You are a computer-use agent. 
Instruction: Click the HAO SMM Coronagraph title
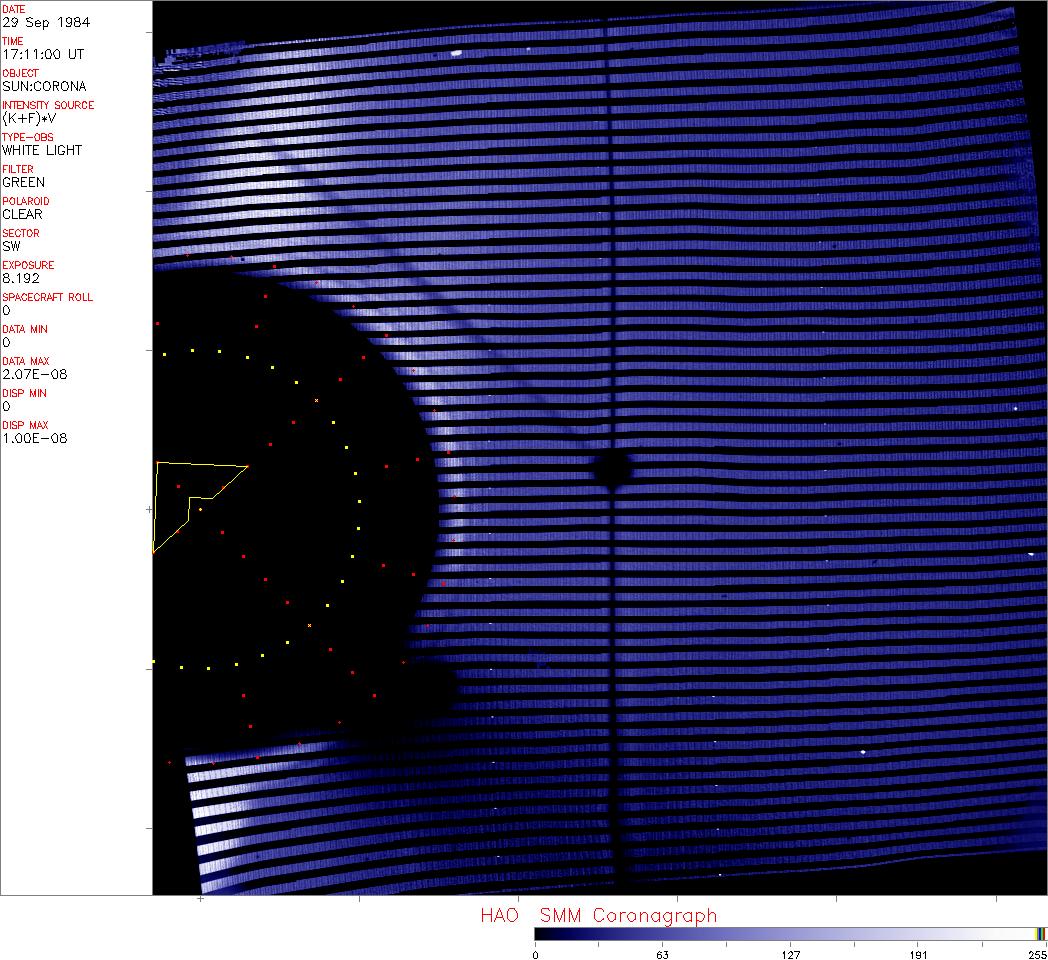tap(598, 915)
